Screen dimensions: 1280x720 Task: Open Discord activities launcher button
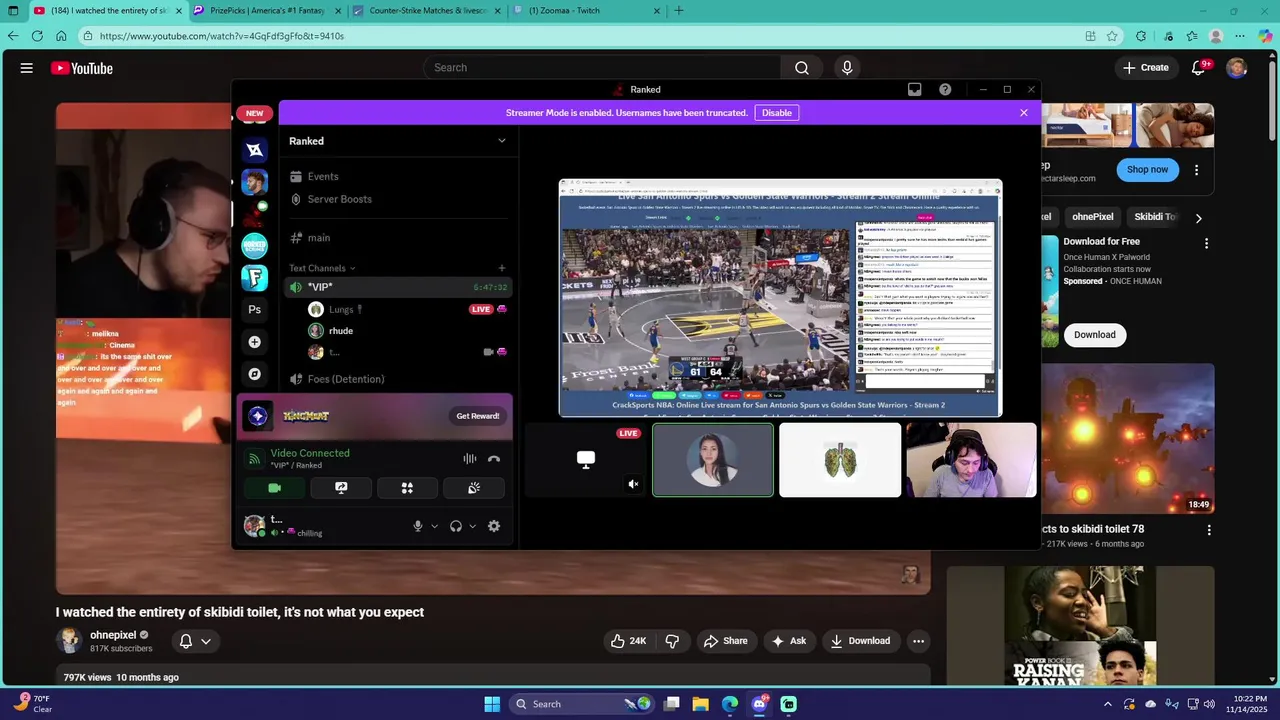pos(407,488)
